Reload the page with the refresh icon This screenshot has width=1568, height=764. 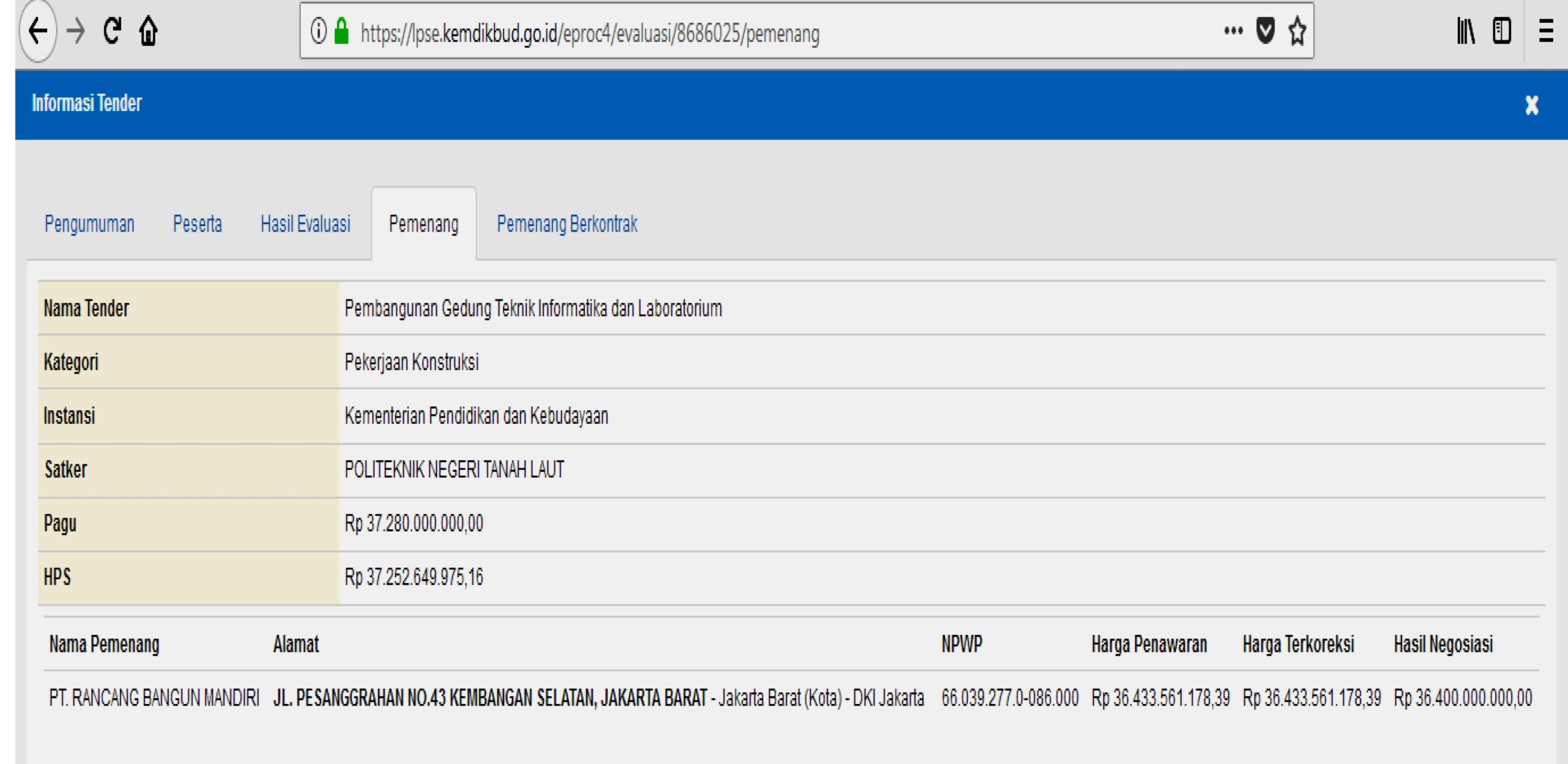112,31
